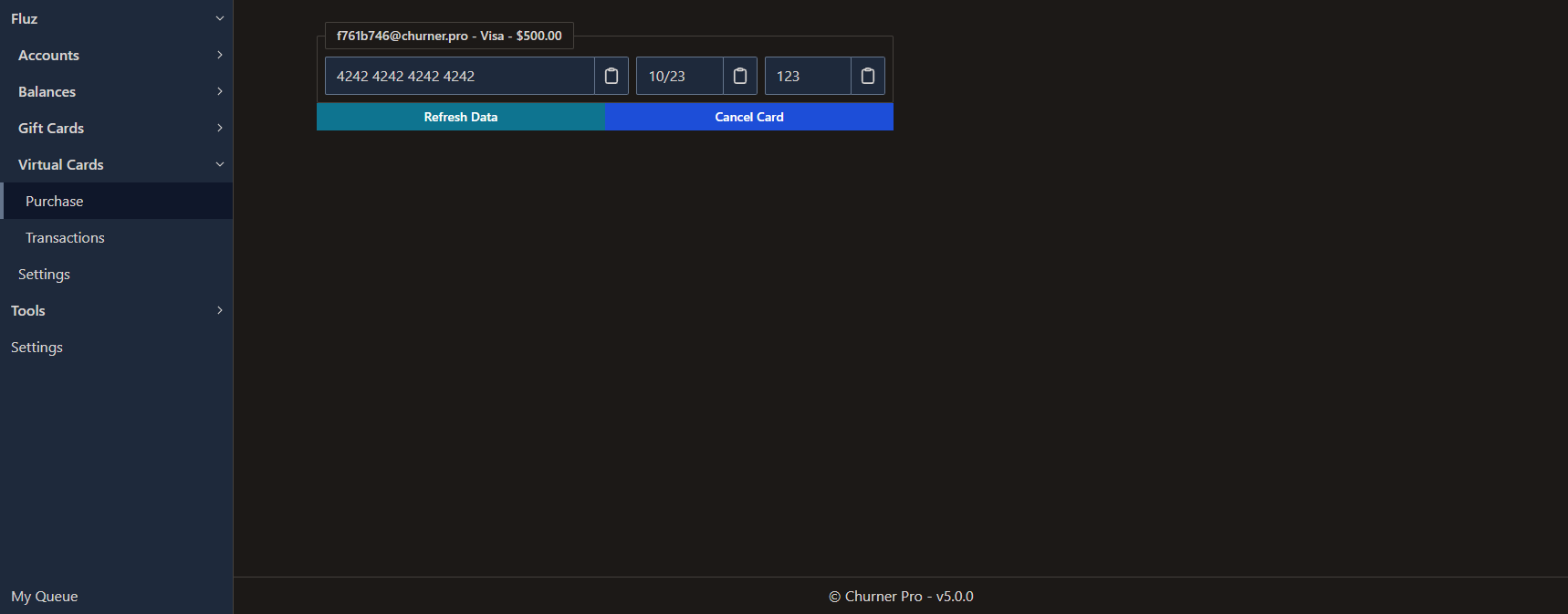Open the indented Settings item under Fluz

tap(44, 274)
